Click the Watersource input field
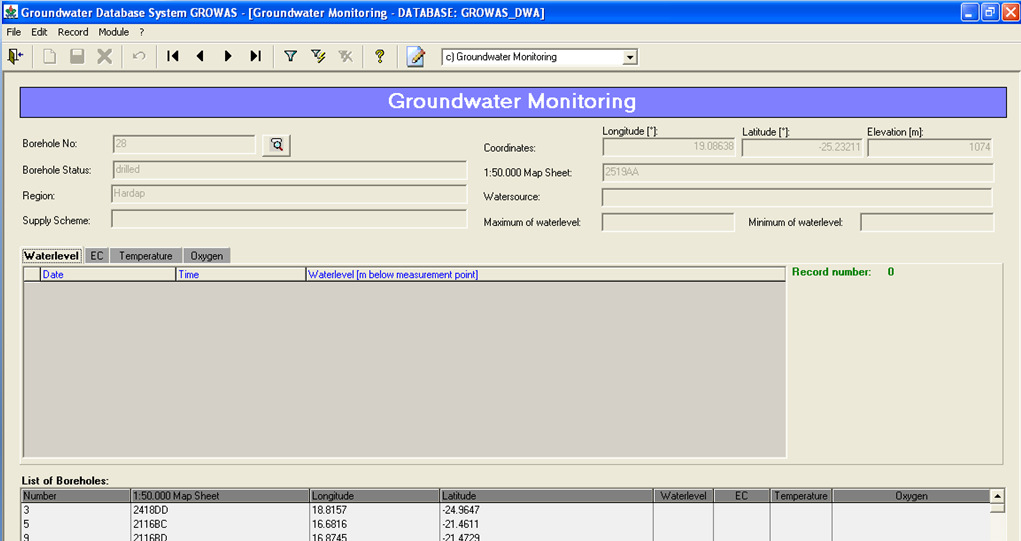This screenshot has height=541, width=1021. coord(797,197)
